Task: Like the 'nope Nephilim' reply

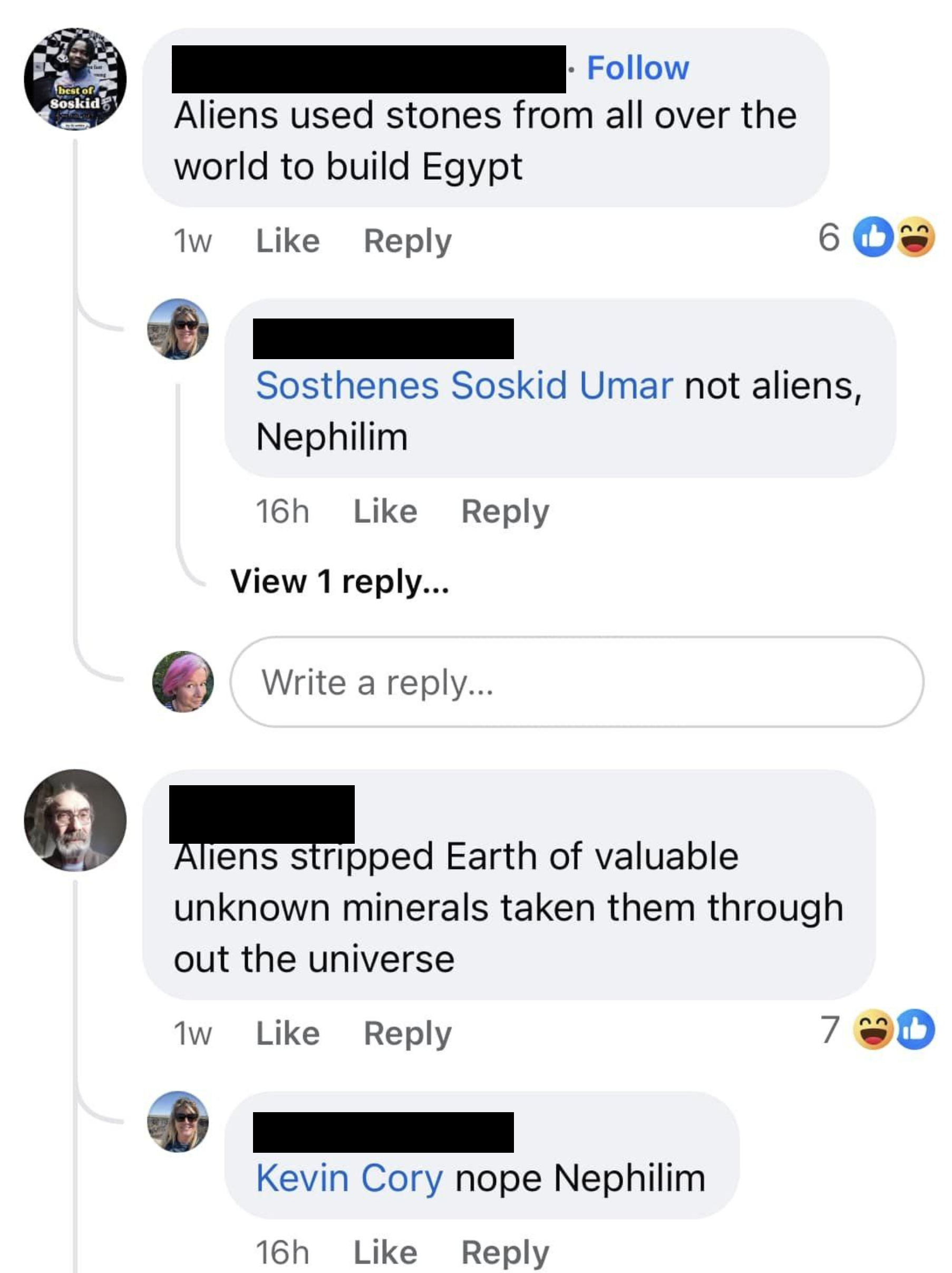Action: click(x=385, y=1253)
